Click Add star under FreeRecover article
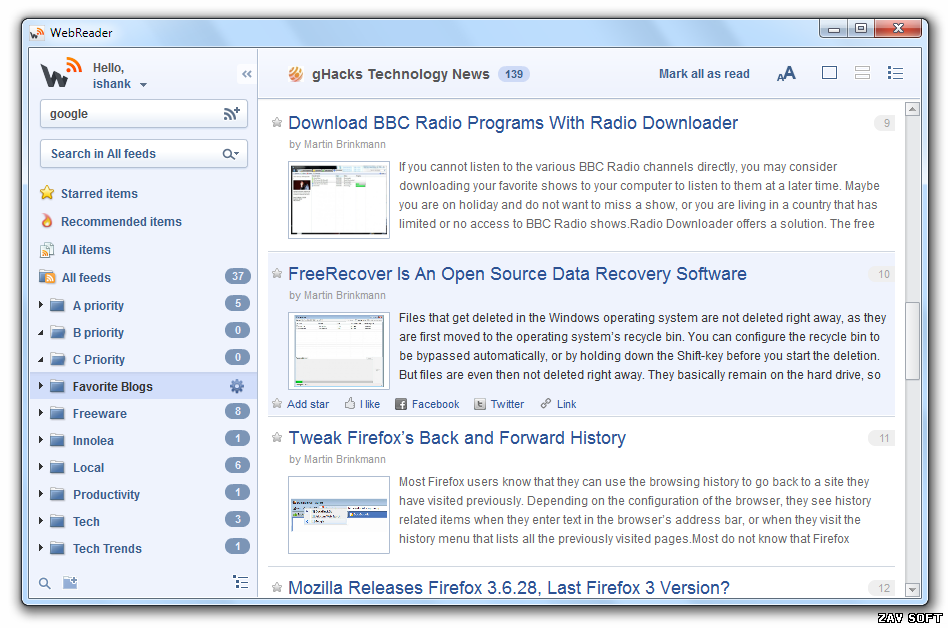 coord(300,404)
